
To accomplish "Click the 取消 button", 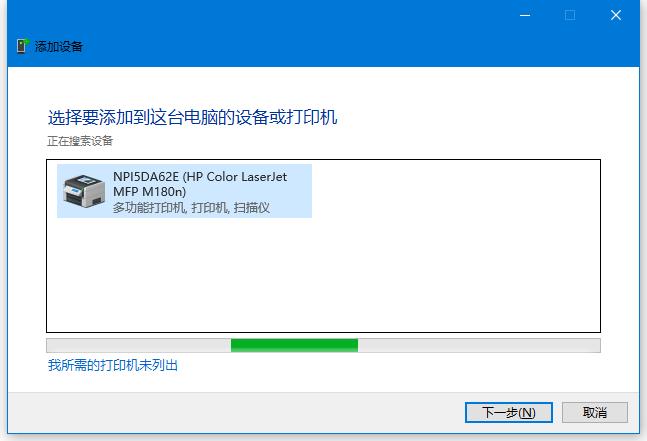I will click(x=595, y=412).
